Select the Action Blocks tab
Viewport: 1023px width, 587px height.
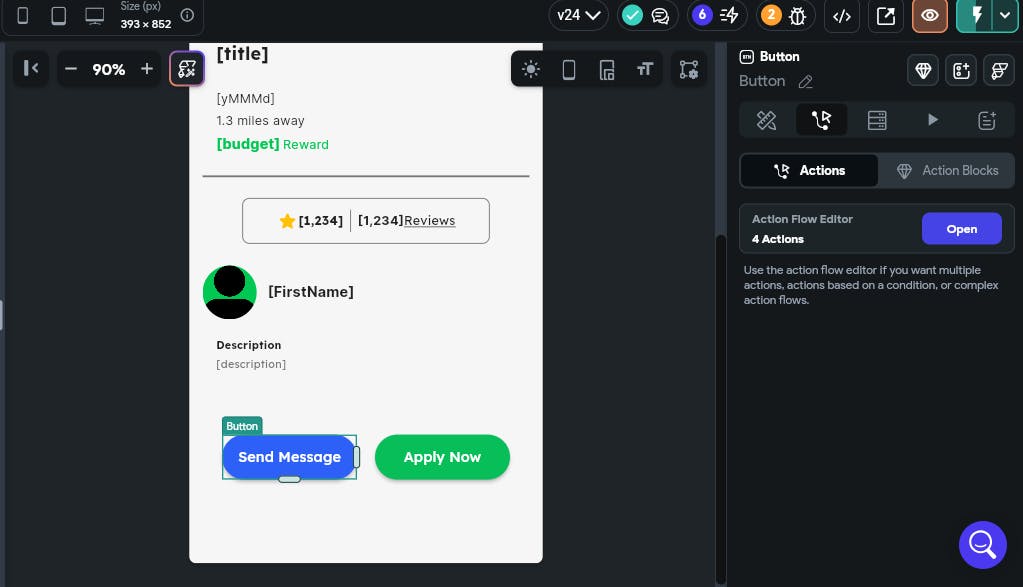tap(946, 170)
